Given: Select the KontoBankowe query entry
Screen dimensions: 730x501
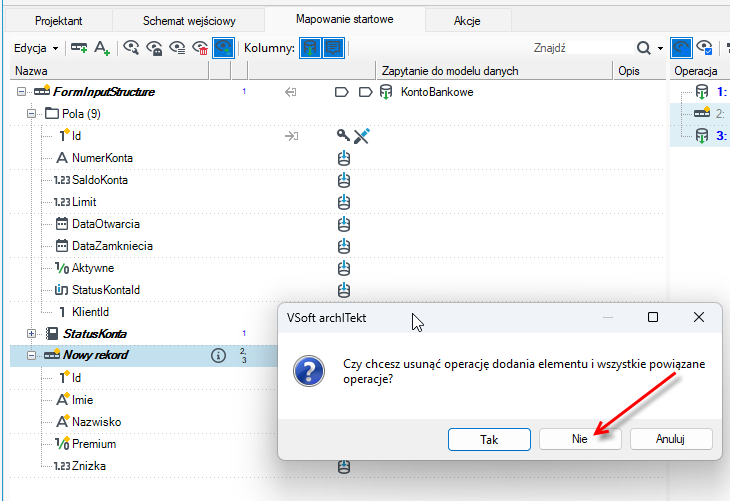Looking at the screenshot, I should click(437, 92).
